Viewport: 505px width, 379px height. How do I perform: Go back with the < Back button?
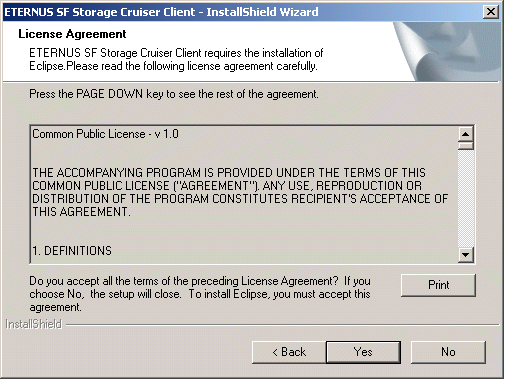(289, 352)
